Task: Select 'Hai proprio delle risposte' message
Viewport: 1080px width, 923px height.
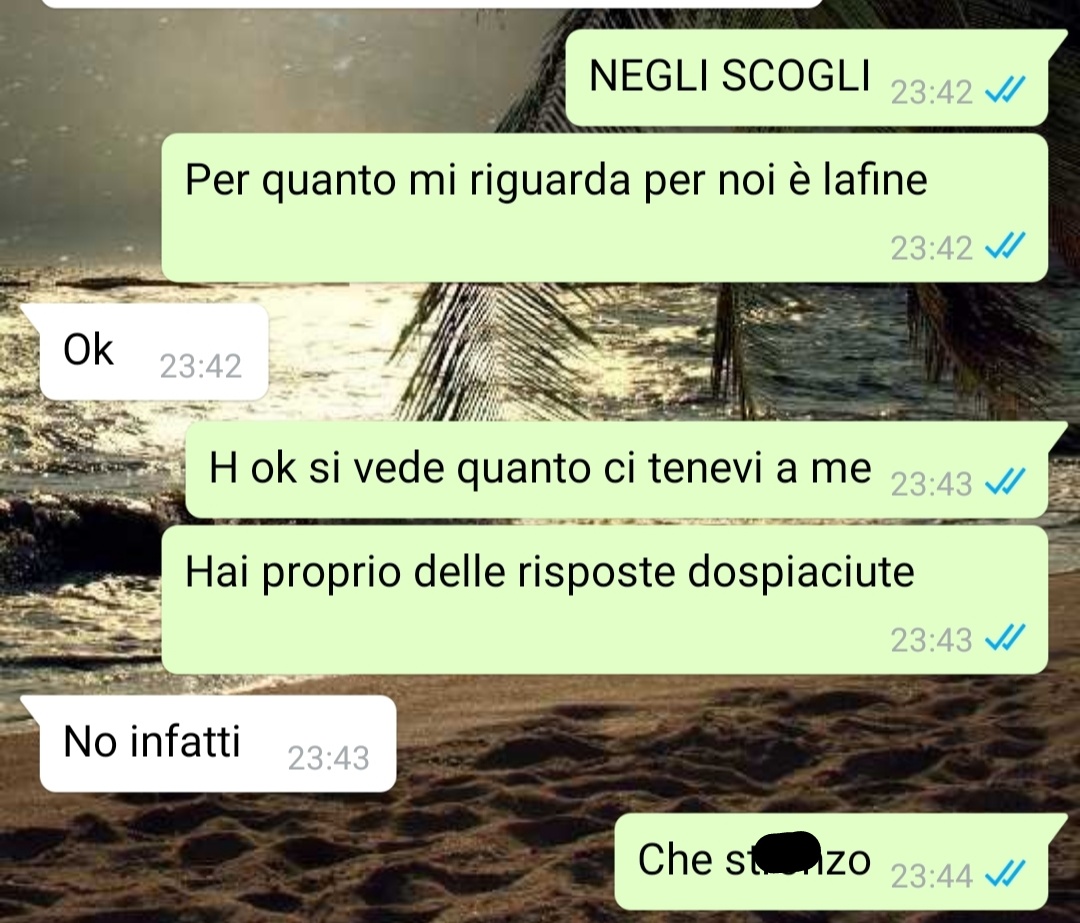Action: point(605,600)
